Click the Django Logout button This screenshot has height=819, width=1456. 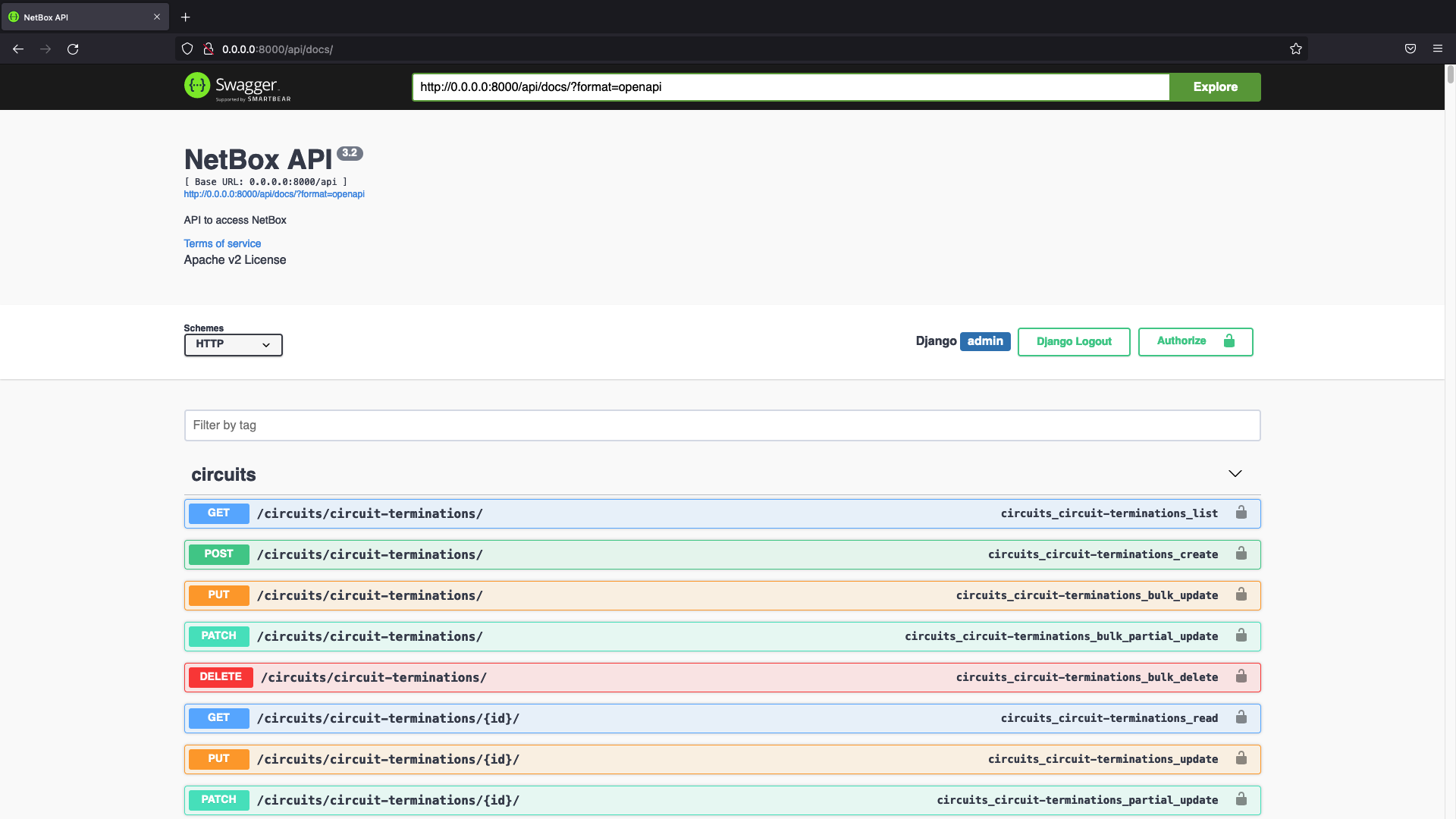pyautogui.click(x=1073, y=341)
